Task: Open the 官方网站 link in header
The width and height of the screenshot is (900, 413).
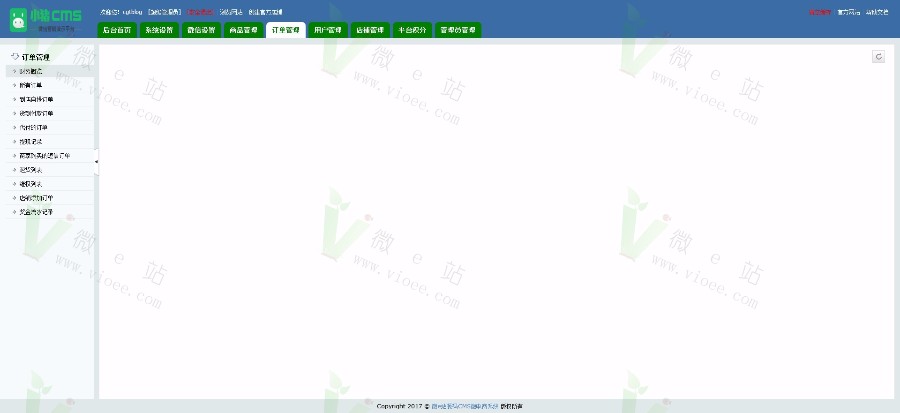Action: point(848,12)
